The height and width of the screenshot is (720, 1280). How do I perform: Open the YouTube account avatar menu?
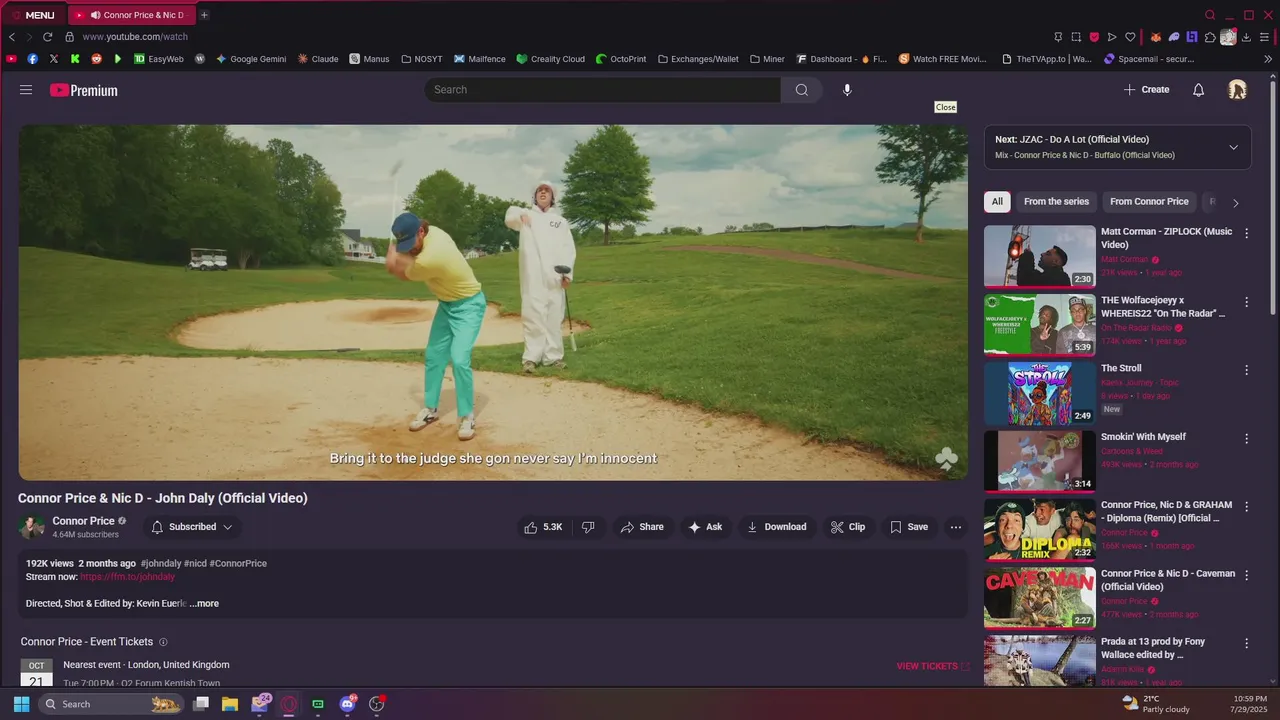pos(1237,90)
